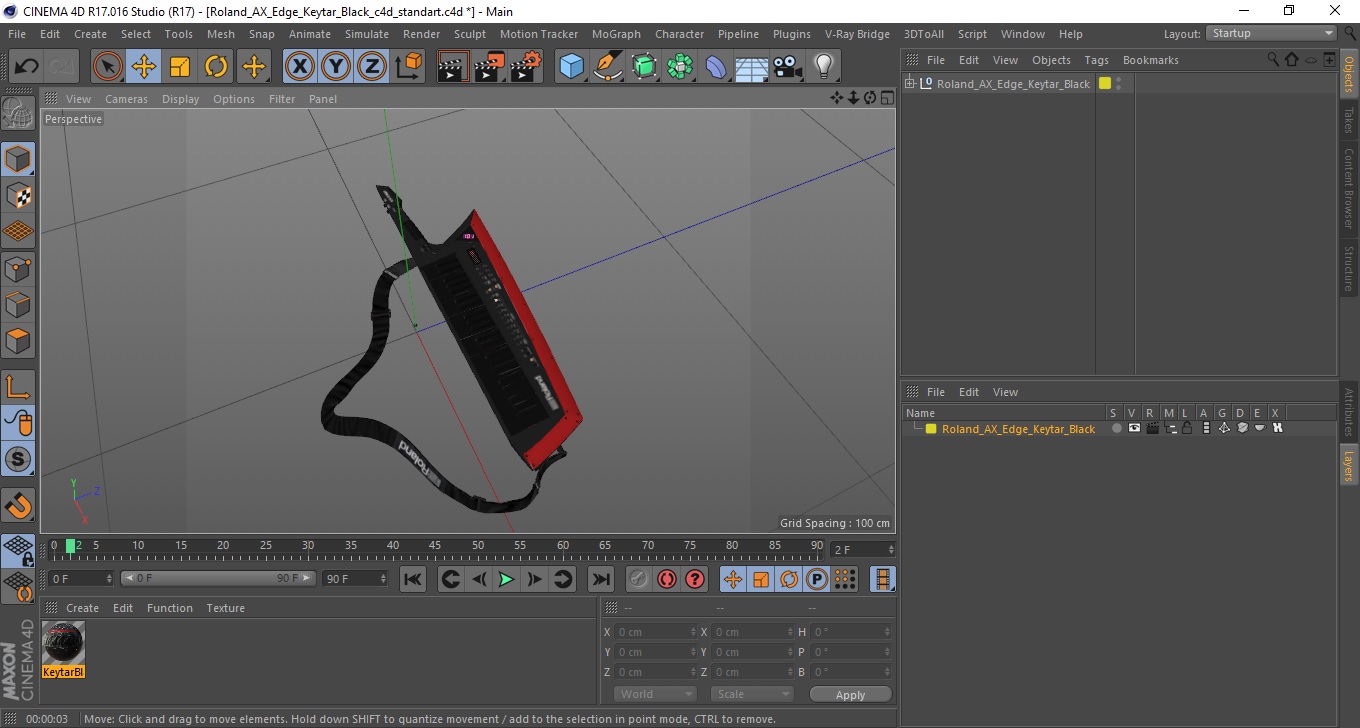The image size is (1360, 728).
Task: Open the Attributes side tab
Action: click(x=1348, y=412)
